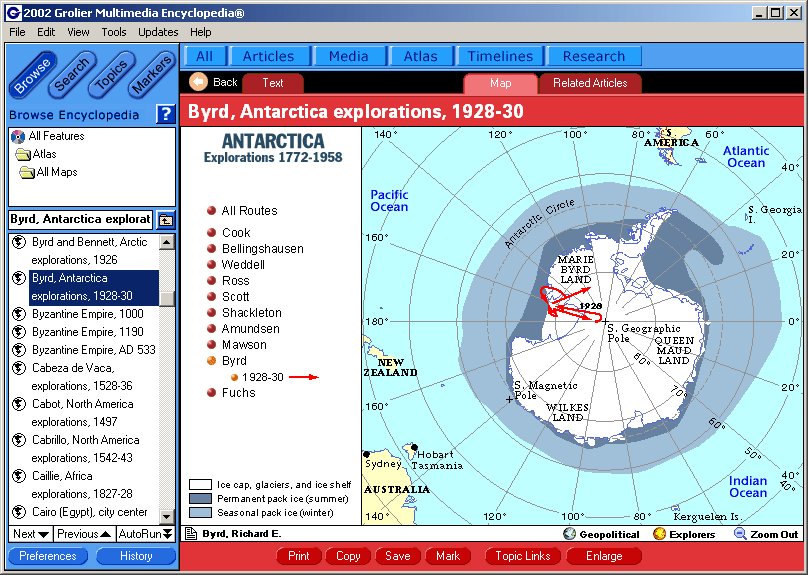The image size is (808, 575).
Task: Click Previous with up arrow
Action: coord(85,534)
